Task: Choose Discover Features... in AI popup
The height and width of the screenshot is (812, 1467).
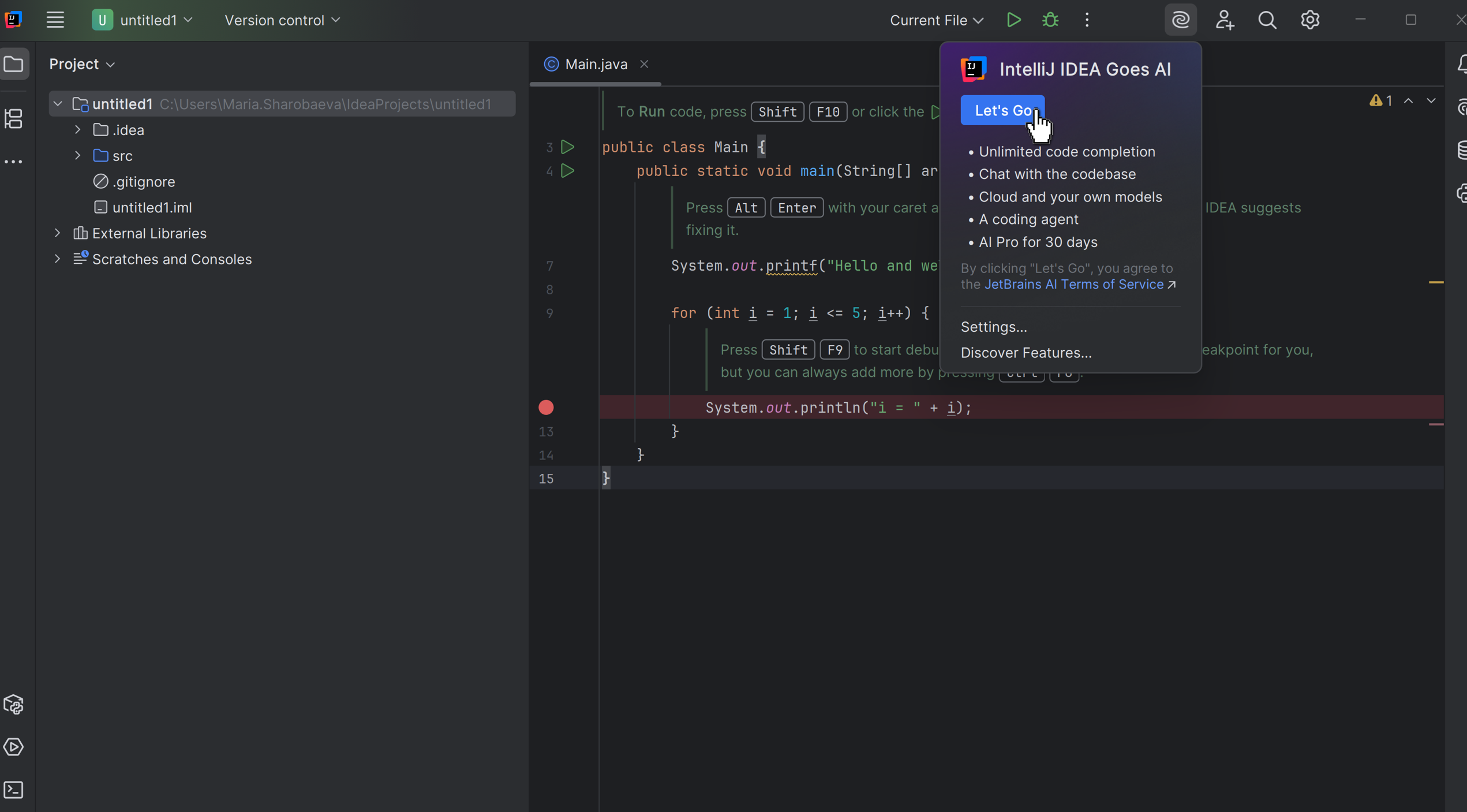Action: pyautogui.click(x=1026, y=353)
